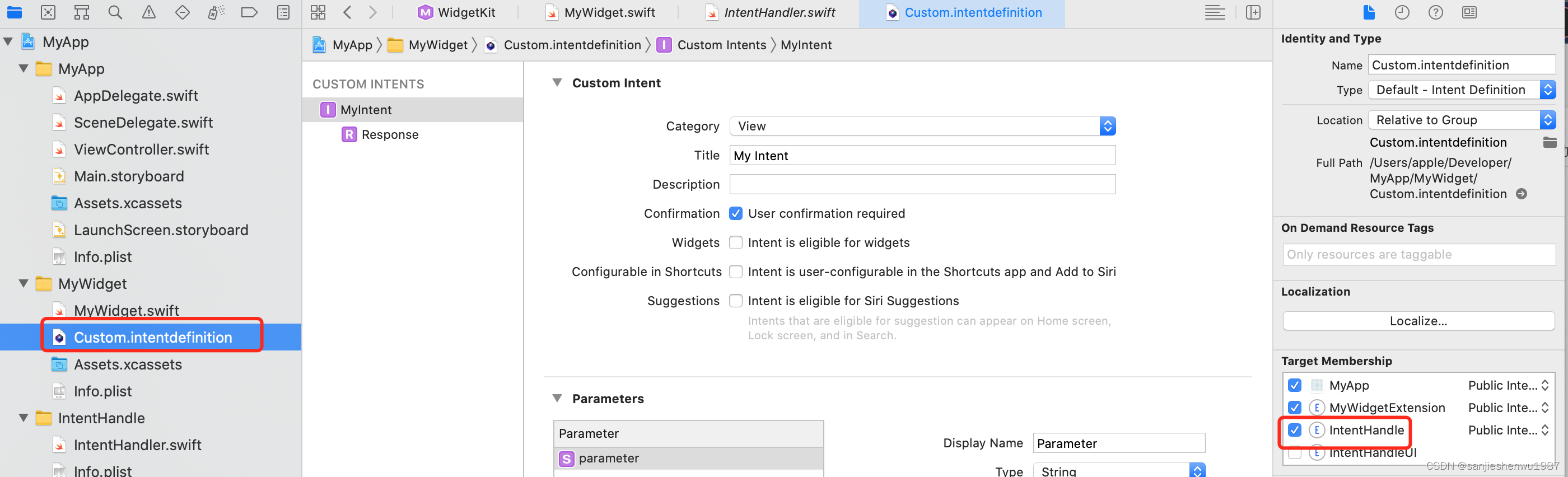Reveal Custom.intentdefinition full path in Finder
The width and height of the screenshot is (1568, 477).
[x=1521, y=194]
